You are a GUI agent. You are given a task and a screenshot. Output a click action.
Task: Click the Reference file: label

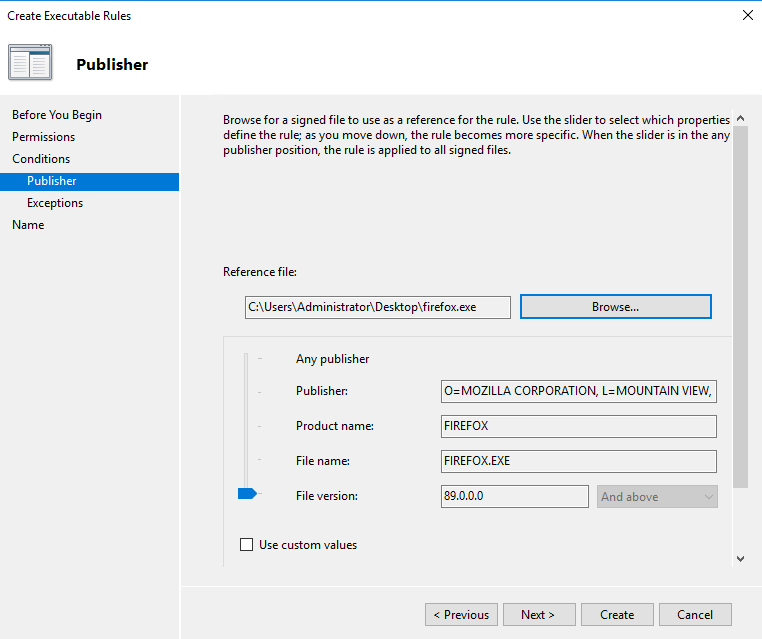pyautogui.click(x=260, y=272)
